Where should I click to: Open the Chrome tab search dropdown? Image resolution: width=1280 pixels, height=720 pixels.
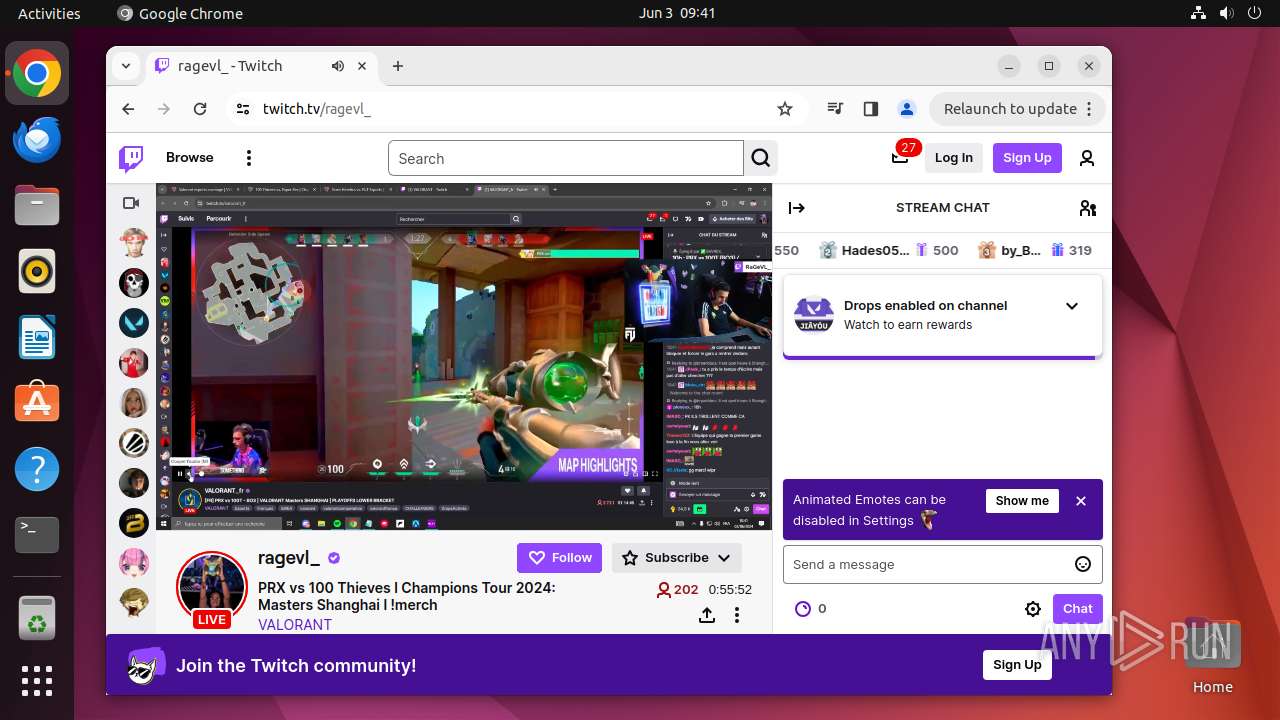pos(126,66)
